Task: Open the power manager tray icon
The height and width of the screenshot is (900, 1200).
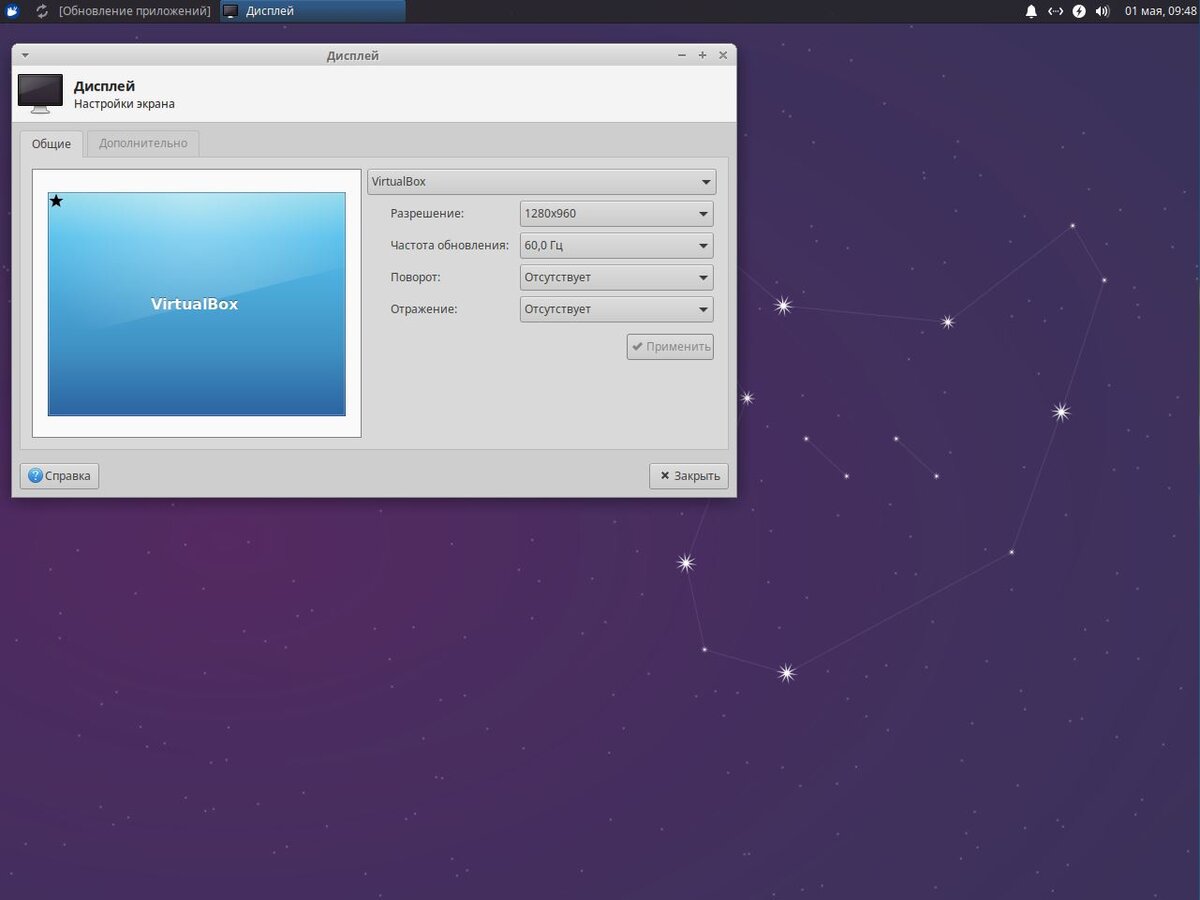Action: click(1079, 11)
